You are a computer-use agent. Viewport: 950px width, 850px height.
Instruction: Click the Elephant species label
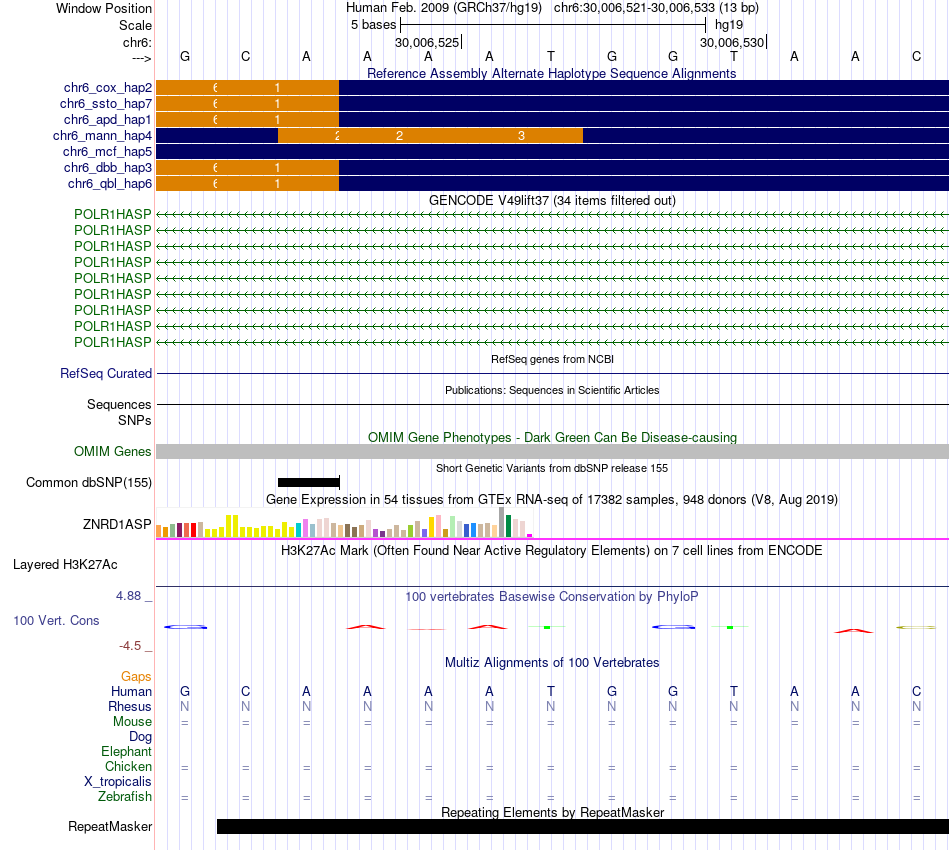tap(126, 752)
